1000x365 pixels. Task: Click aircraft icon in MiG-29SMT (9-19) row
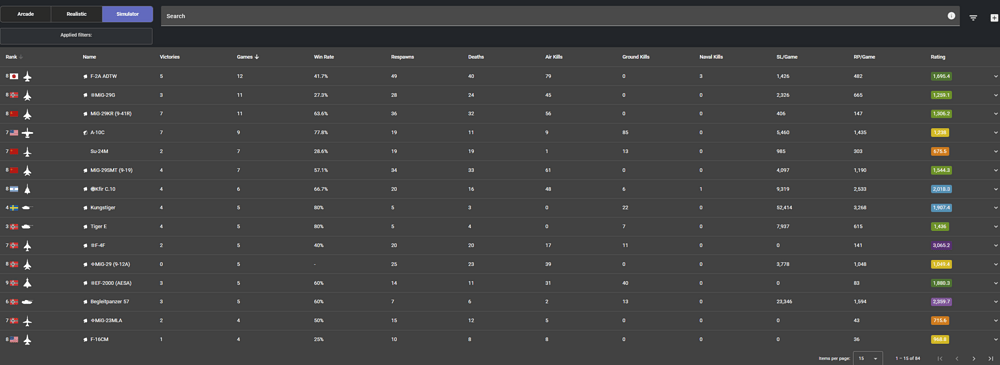tap(27, 170)
